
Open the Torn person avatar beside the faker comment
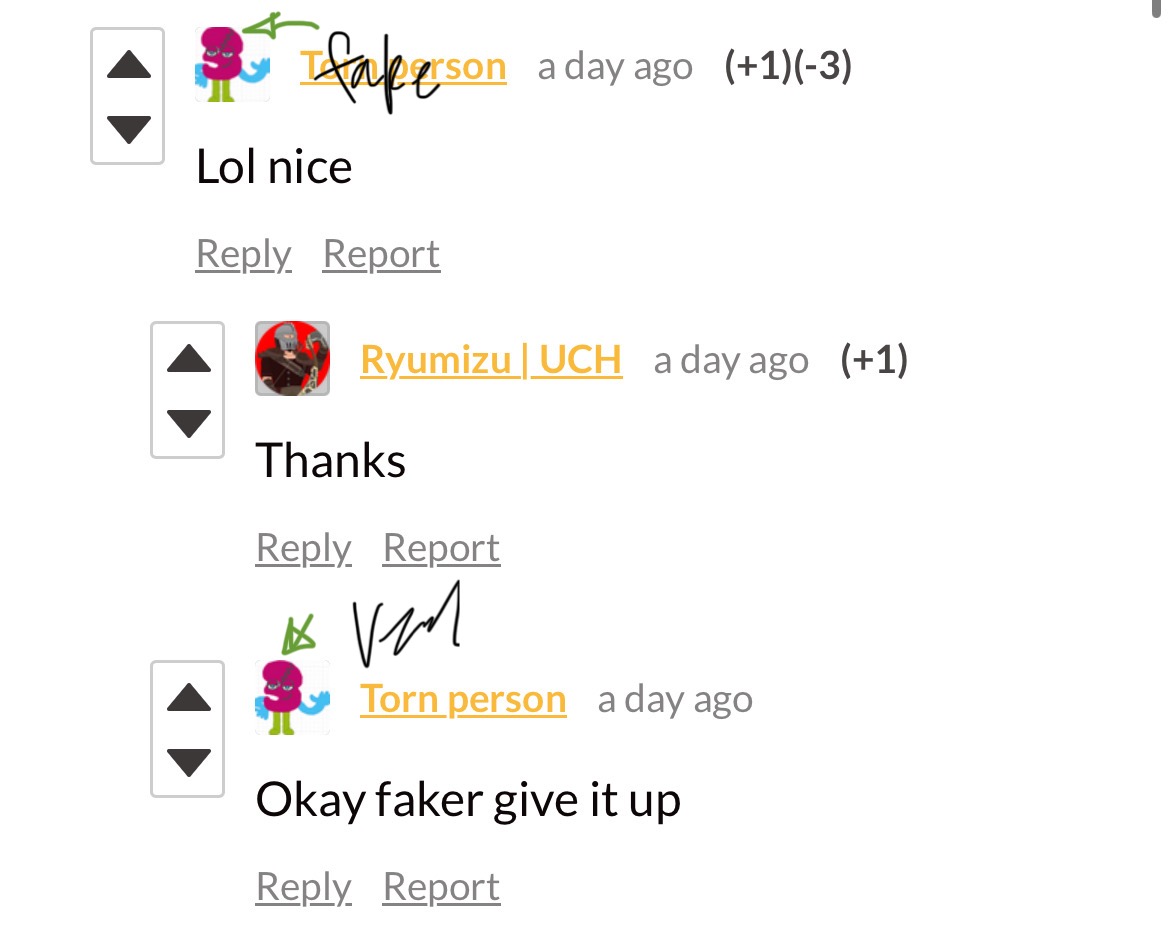pos(292,698)
